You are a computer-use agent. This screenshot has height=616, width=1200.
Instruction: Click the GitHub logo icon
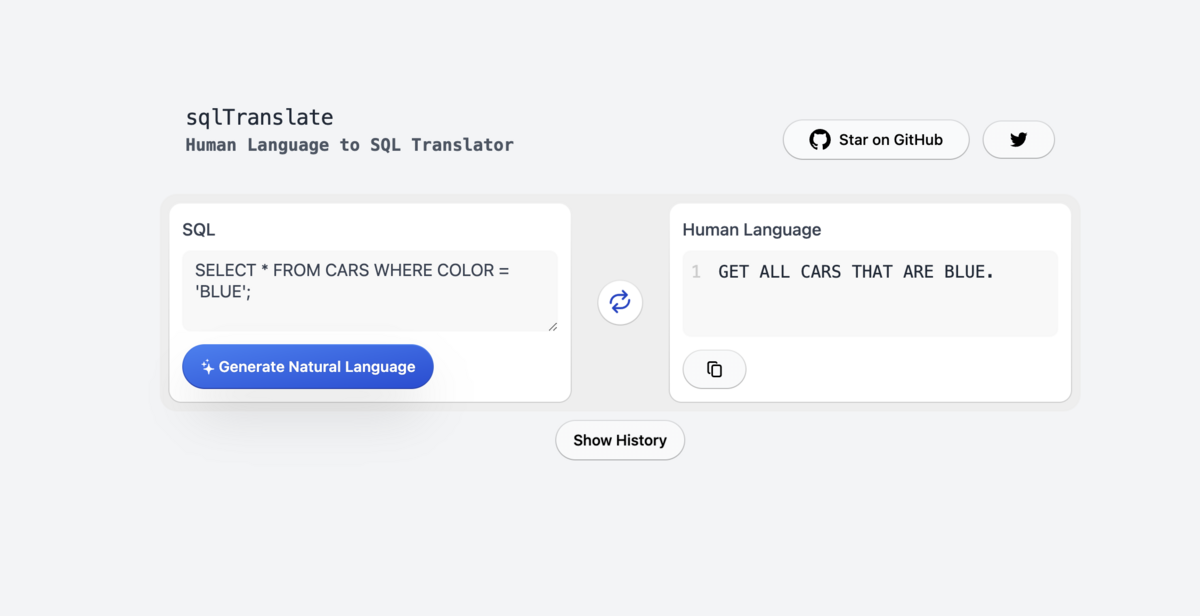(820, 139)
